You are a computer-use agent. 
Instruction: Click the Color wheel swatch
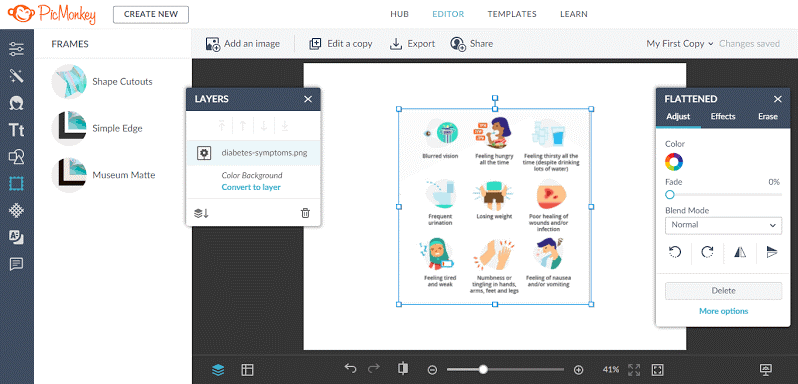[x=674, y=162]
